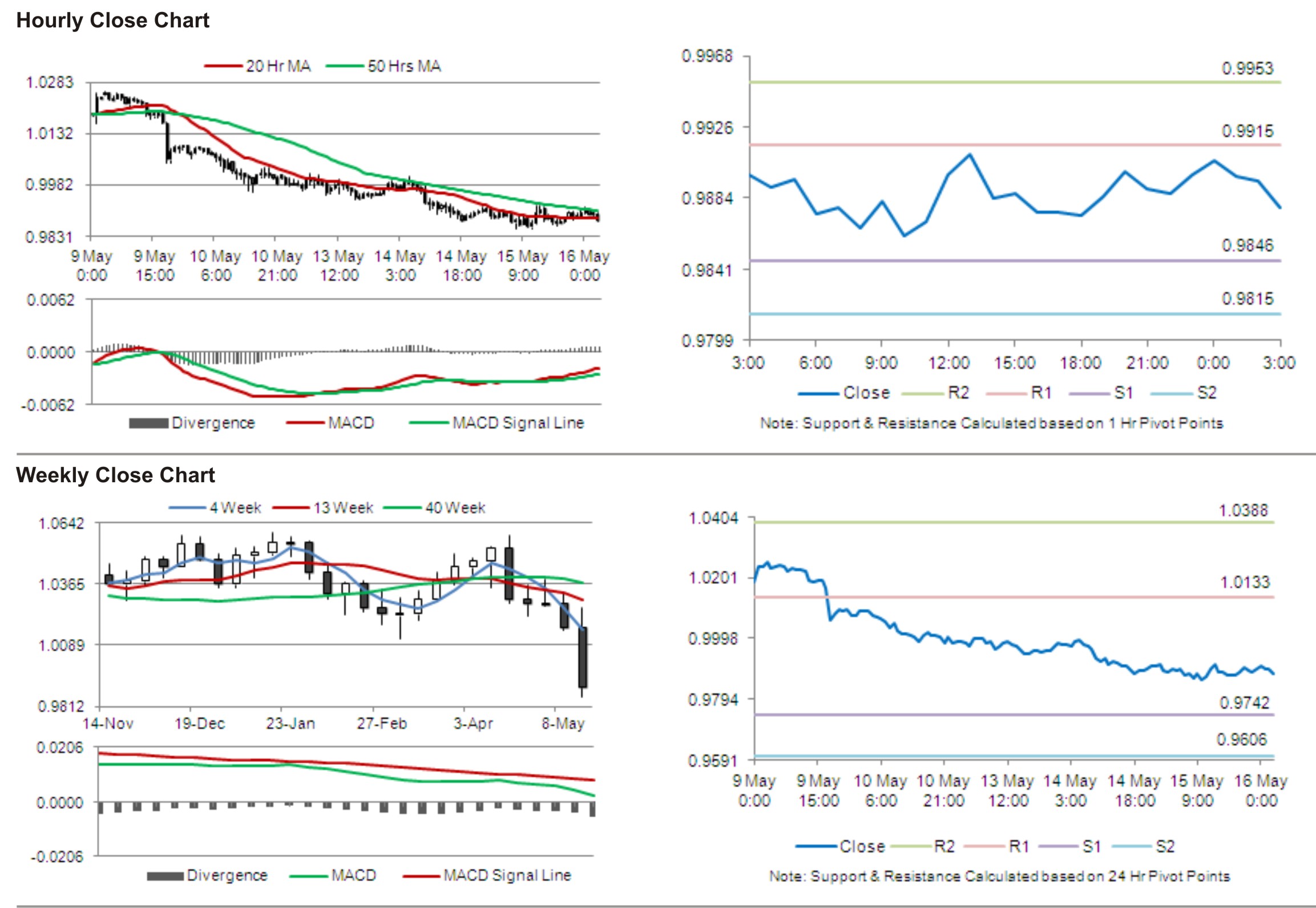
Task: Click the "Hourly Close Chart" heading
Action: [x=112, y=21]
